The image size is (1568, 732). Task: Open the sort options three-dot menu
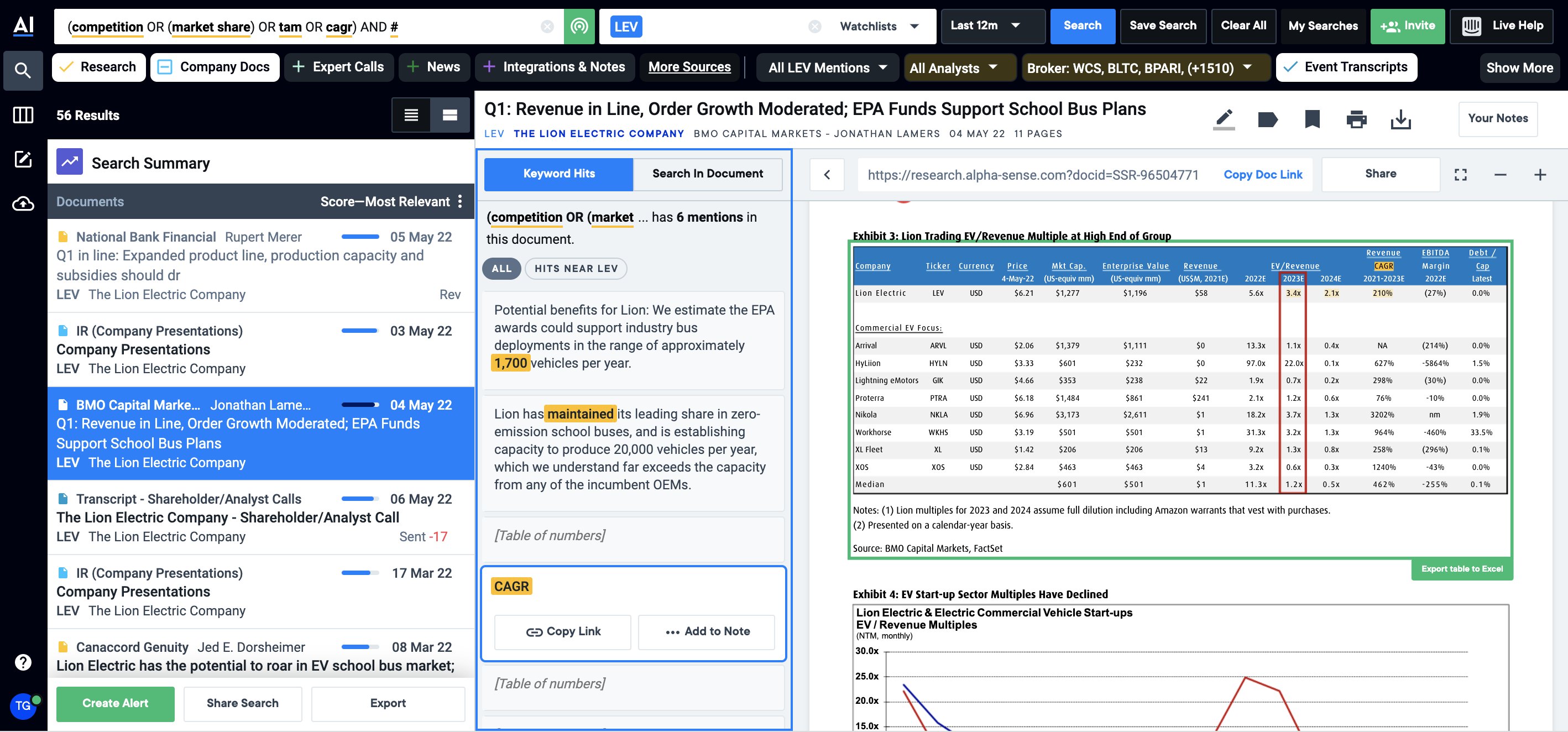(x=460, y=201)
